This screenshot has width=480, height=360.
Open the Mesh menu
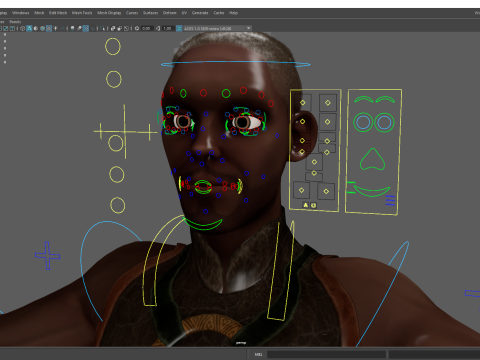39,13
